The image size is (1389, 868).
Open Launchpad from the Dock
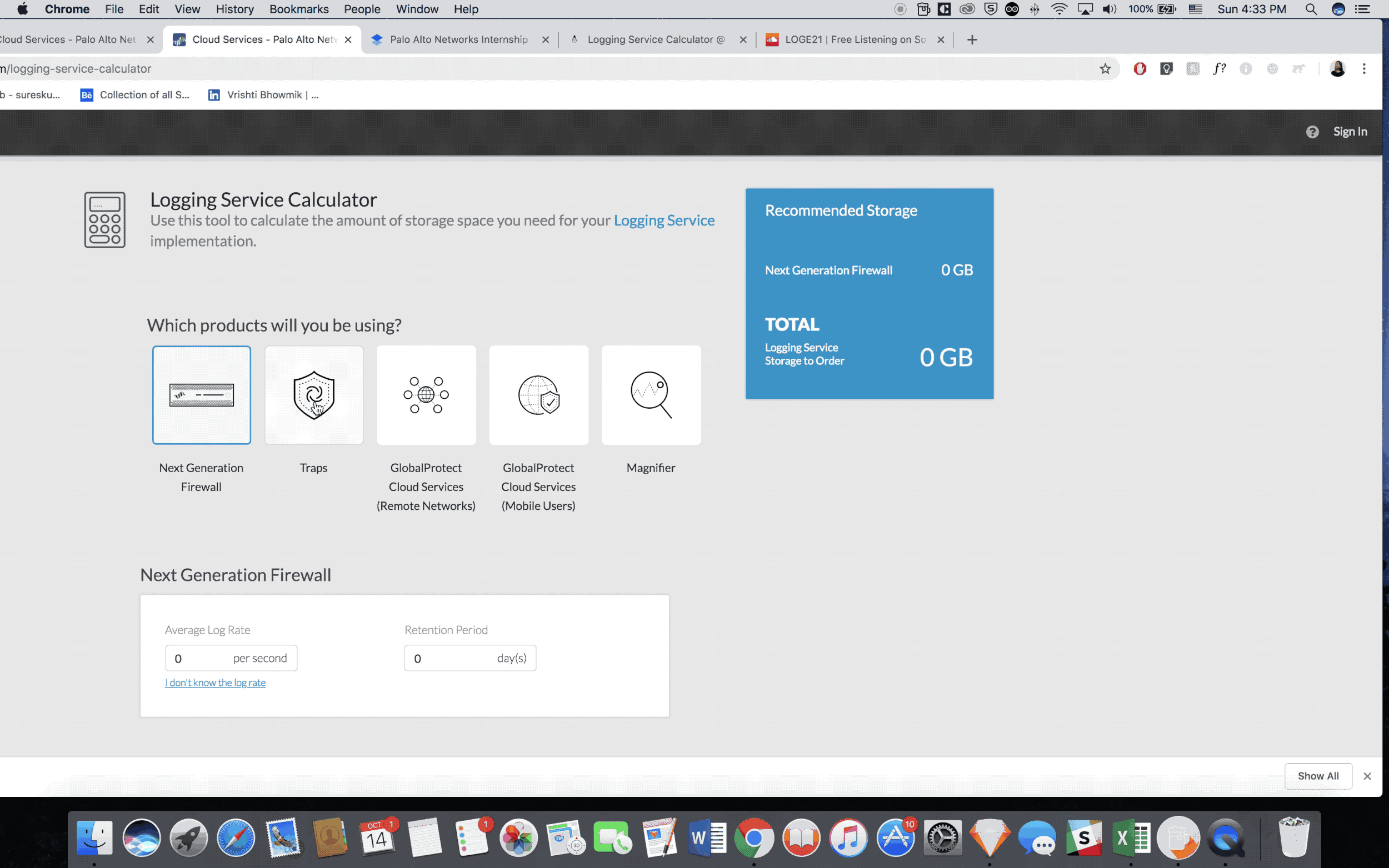click(189, 838)
